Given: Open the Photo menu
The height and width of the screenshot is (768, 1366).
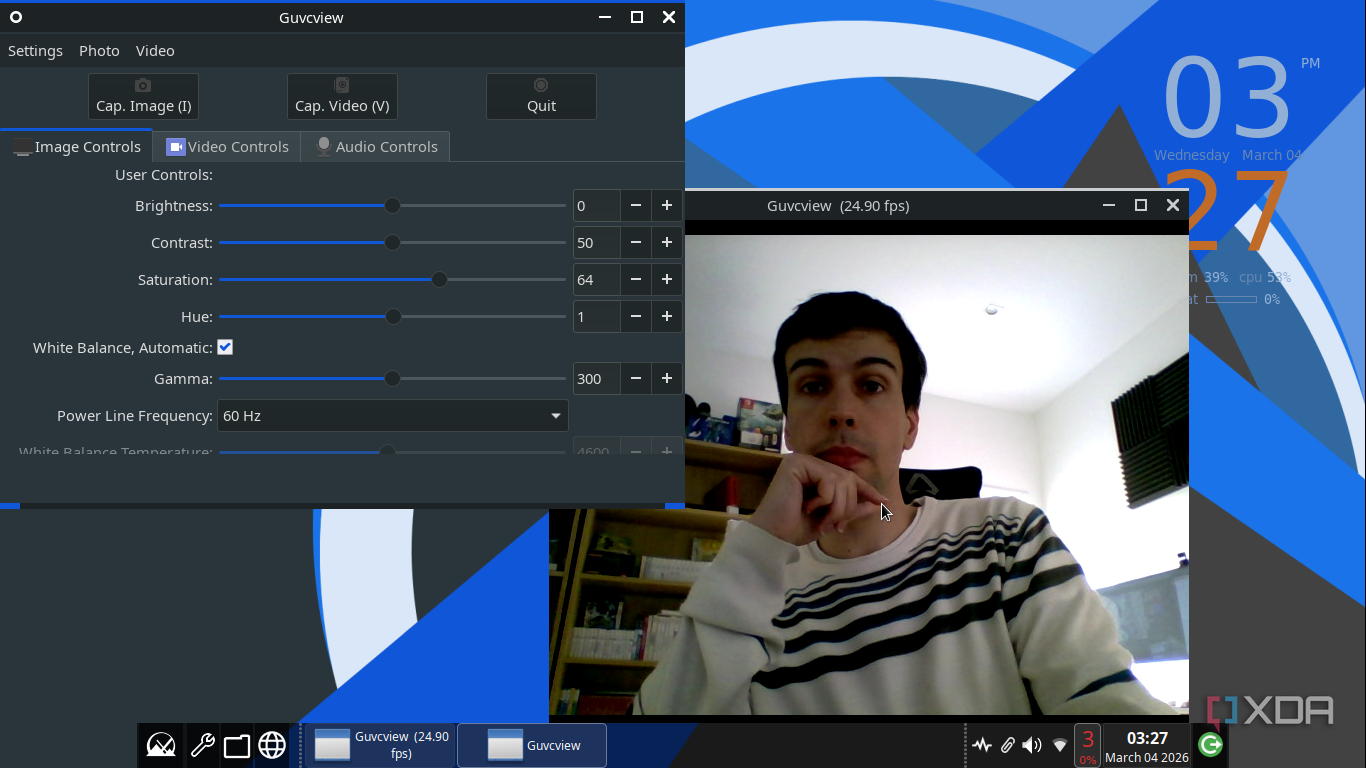Looking at the screenshot, I should coord(99,51).
